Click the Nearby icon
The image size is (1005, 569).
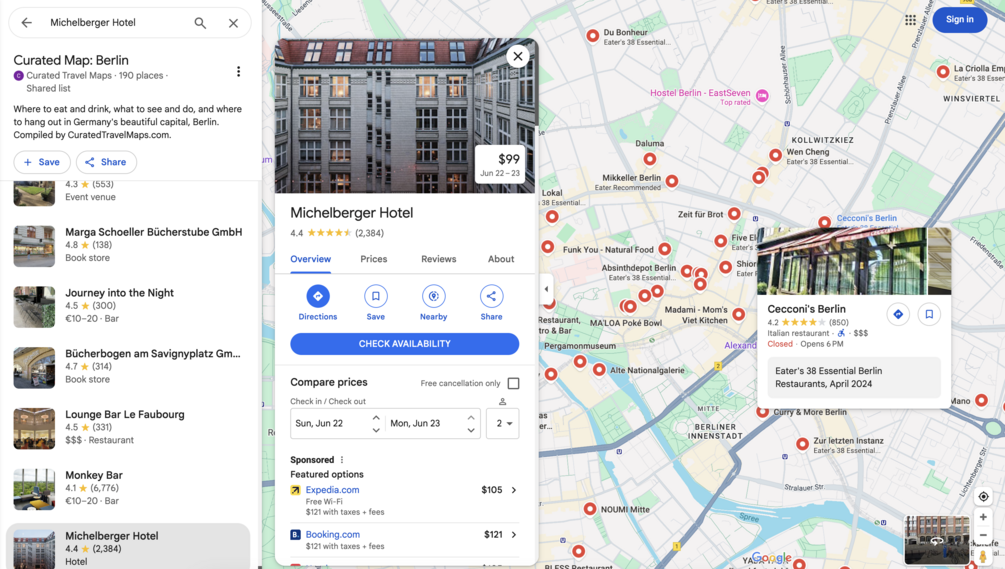pyautogui.click(x=433, y=296)
